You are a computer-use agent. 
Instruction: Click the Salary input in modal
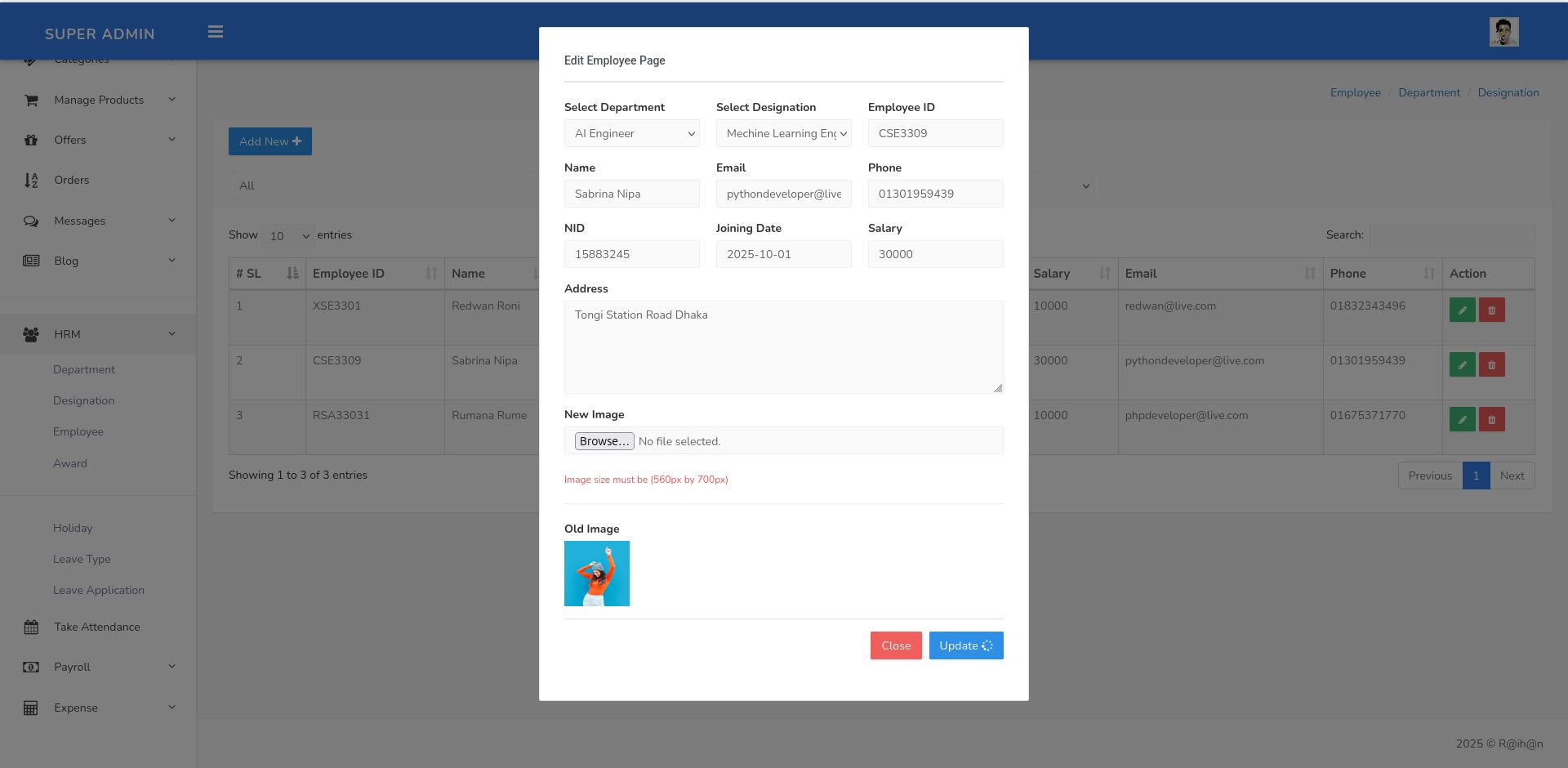click(936, 254)
